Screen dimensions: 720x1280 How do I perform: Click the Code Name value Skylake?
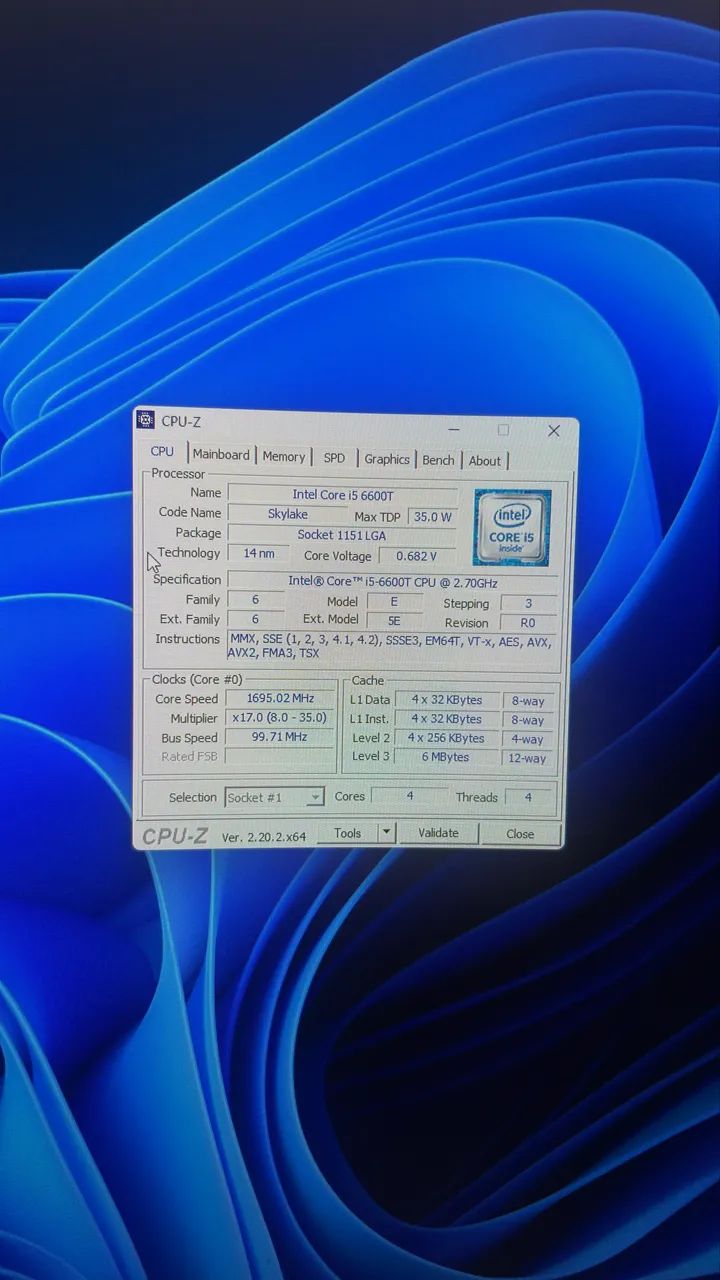(287, 514)
